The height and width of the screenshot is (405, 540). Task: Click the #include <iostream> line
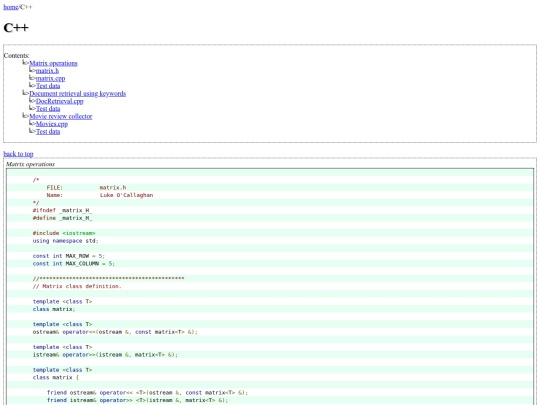[64, 233]
